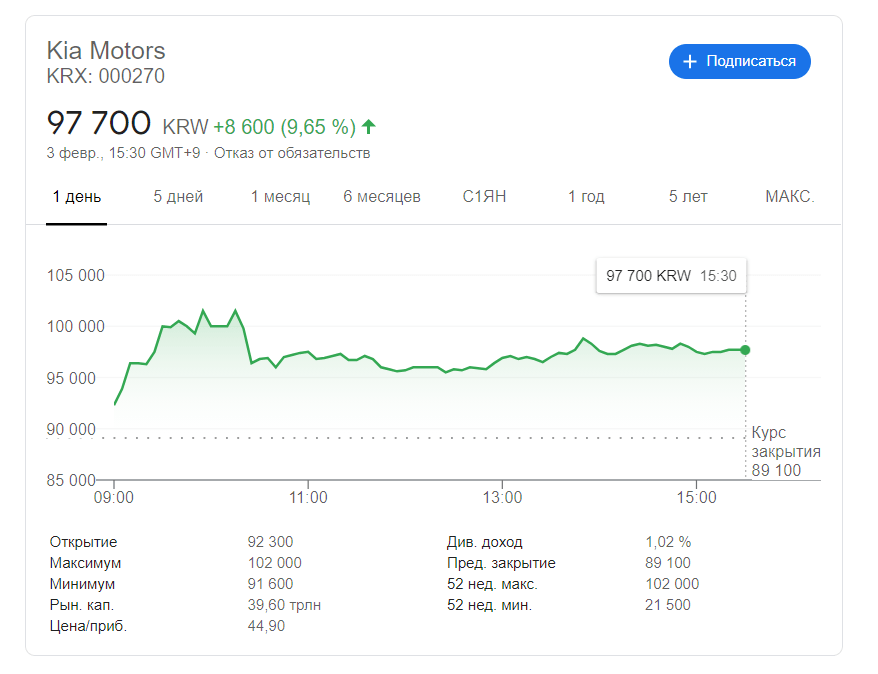Click the Рын. кап. value 39,60 трлн
Screen dimensions: 878x674
click(x=284, y=605)
